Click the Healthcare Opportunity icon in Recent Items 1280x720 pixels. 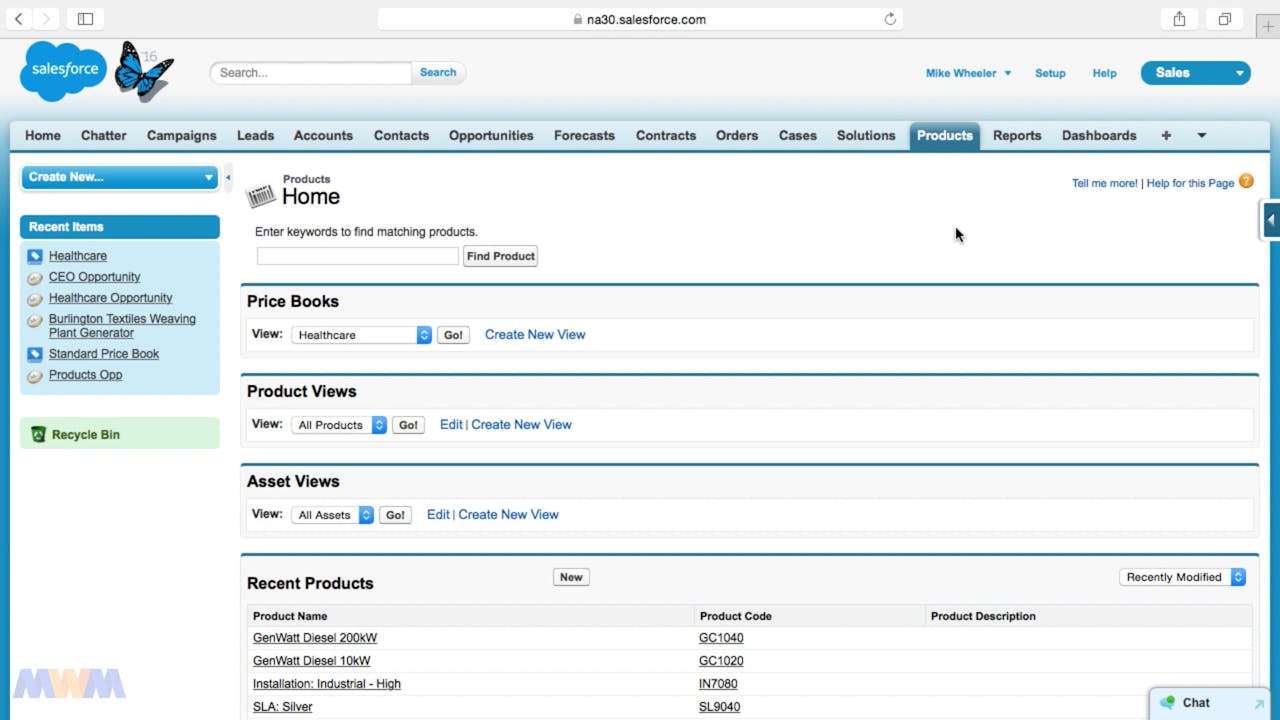pos(35,298)
